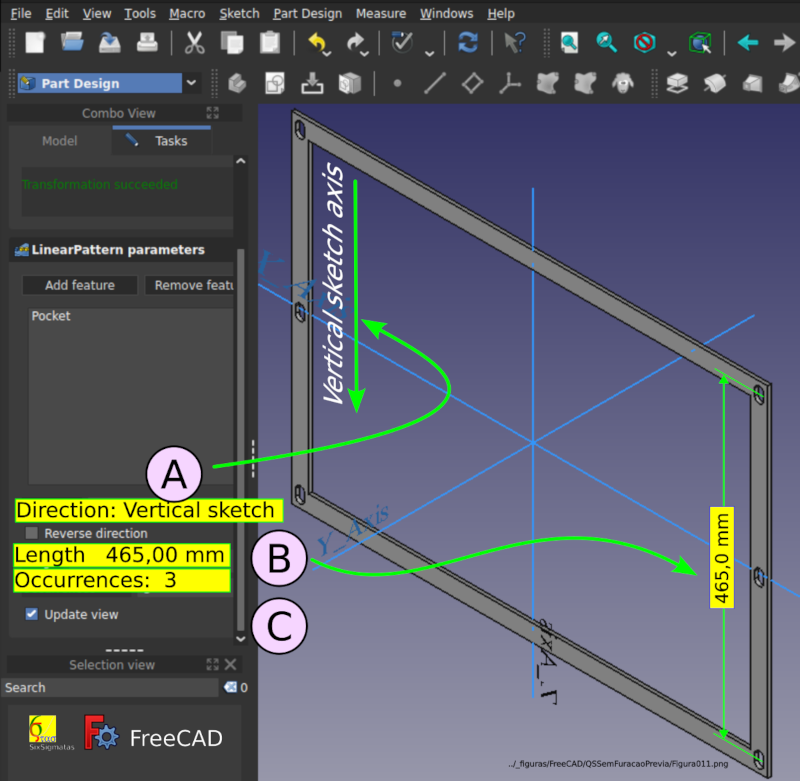The width and height of the screenshot is (800, 781).
Task: Select the Pad tool
Action: (x=677, y=83)
